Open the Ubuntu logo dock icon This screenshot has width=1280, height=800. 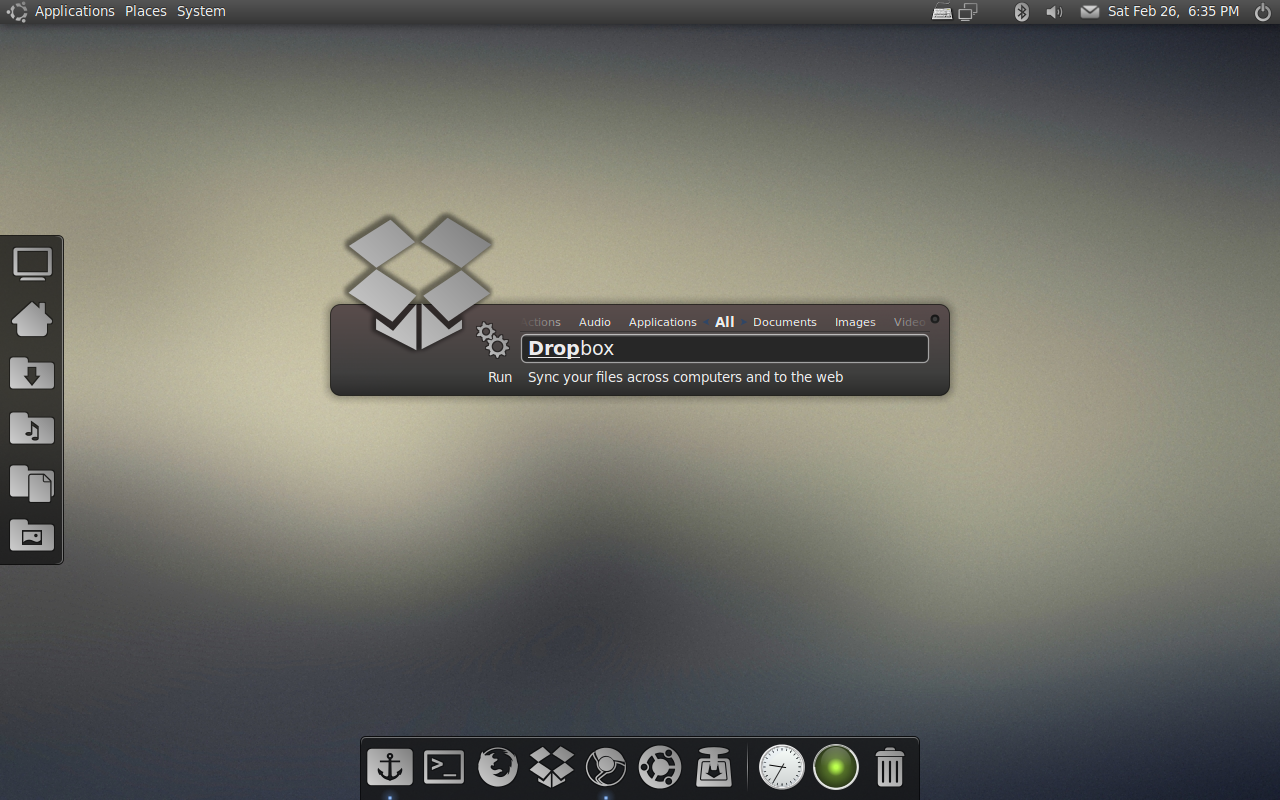[660, 767]
